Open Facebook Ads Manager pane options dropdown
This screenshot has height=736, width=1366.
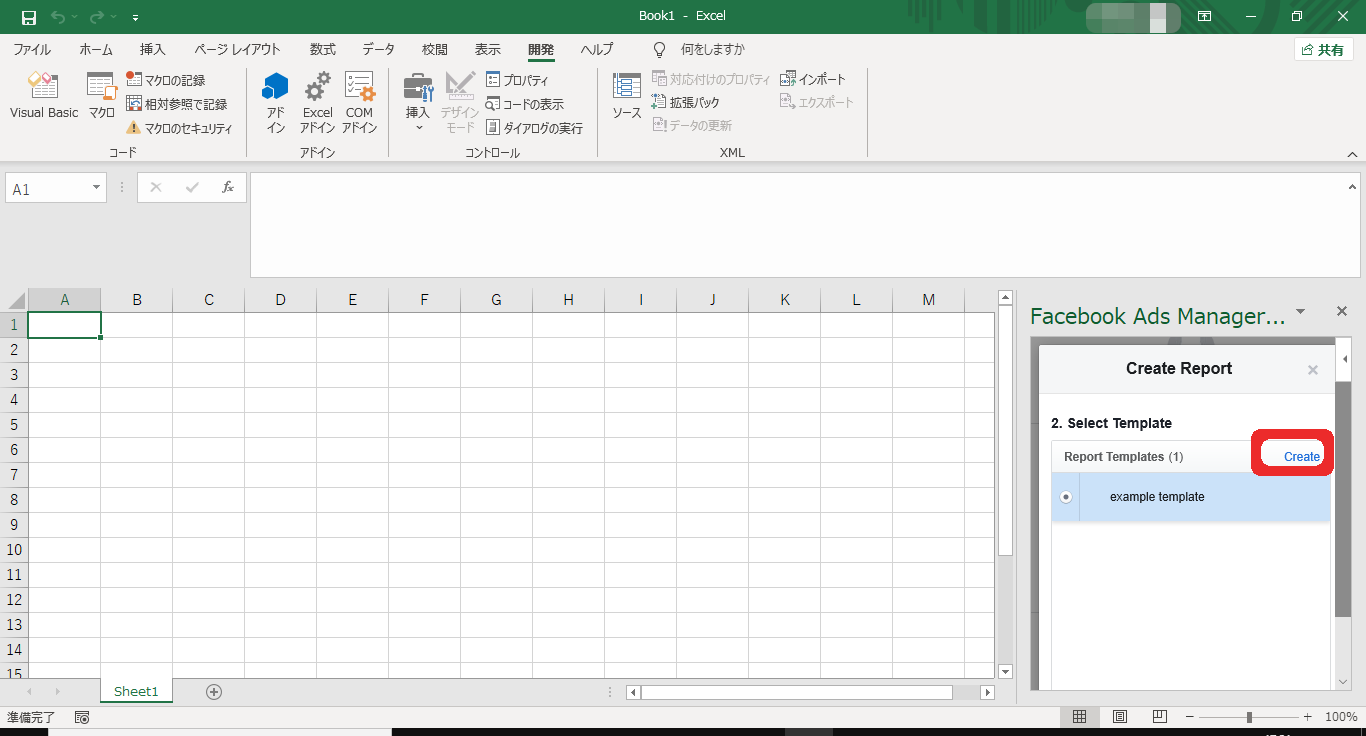1300,312
